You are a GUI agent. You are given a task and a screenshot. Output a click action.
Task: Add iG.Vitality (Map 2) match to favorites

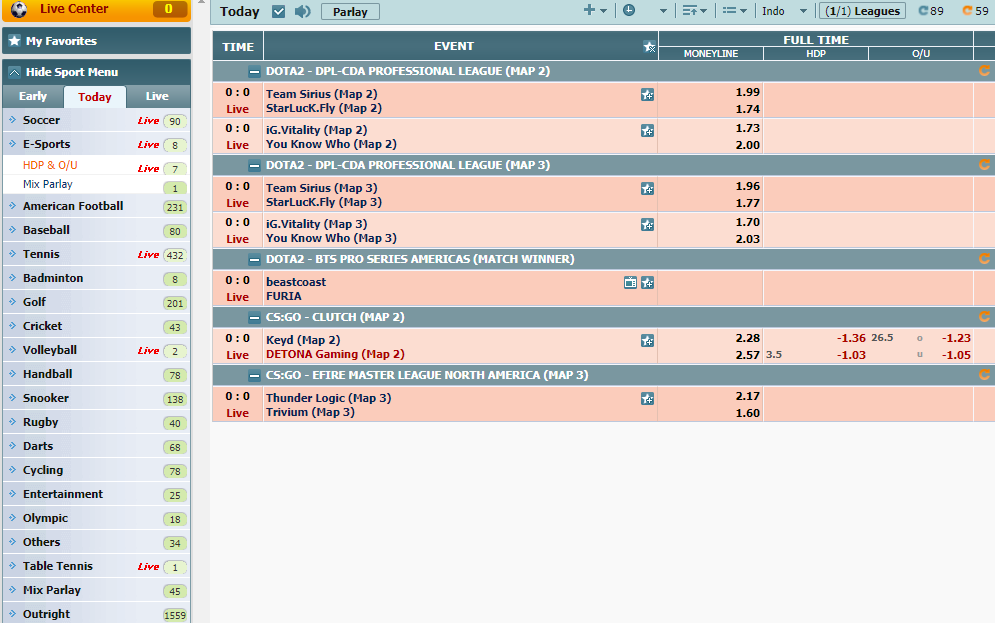point(647,131)
